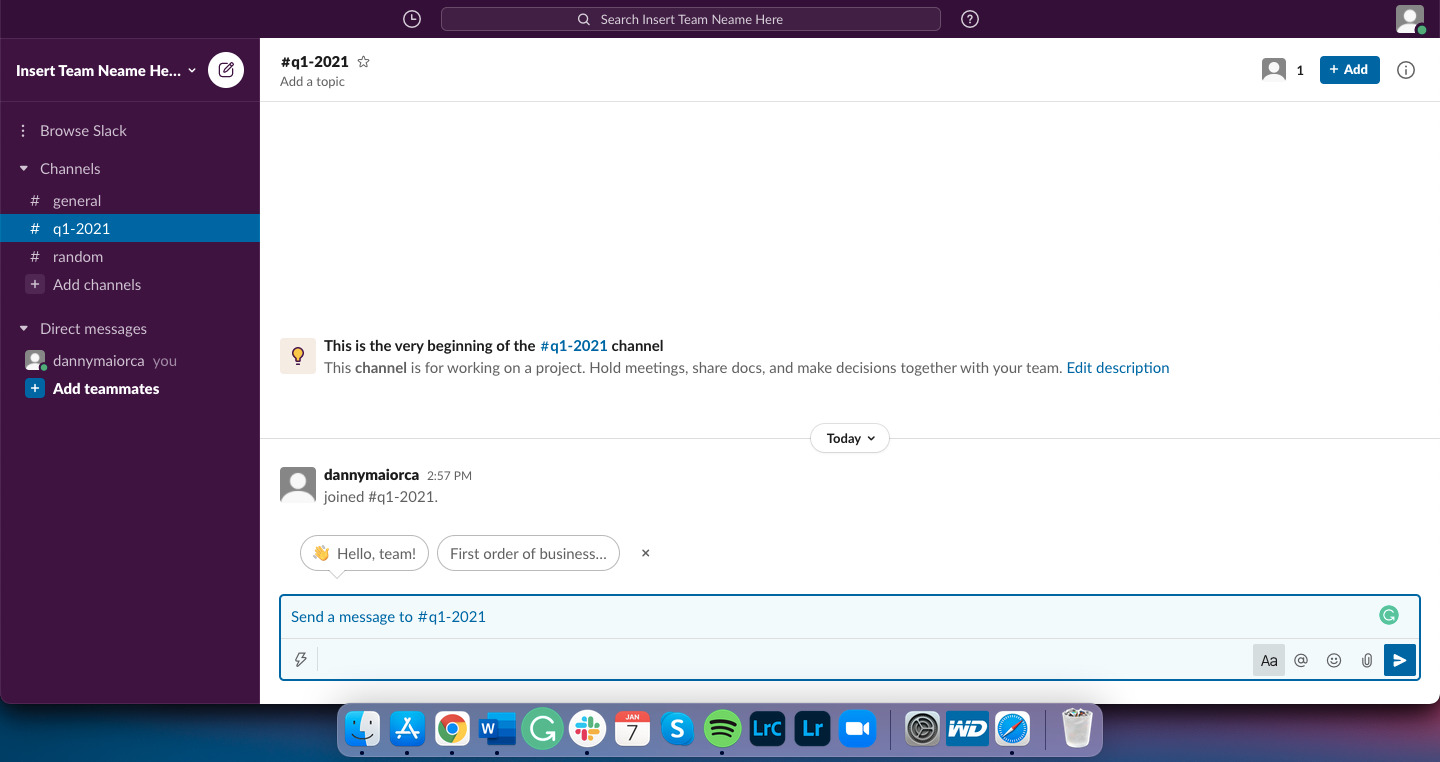Viewport: 1440px width, 762px height.
Task: Click the #q1-2021 link in intro text
Action: [x=574, y=346]
